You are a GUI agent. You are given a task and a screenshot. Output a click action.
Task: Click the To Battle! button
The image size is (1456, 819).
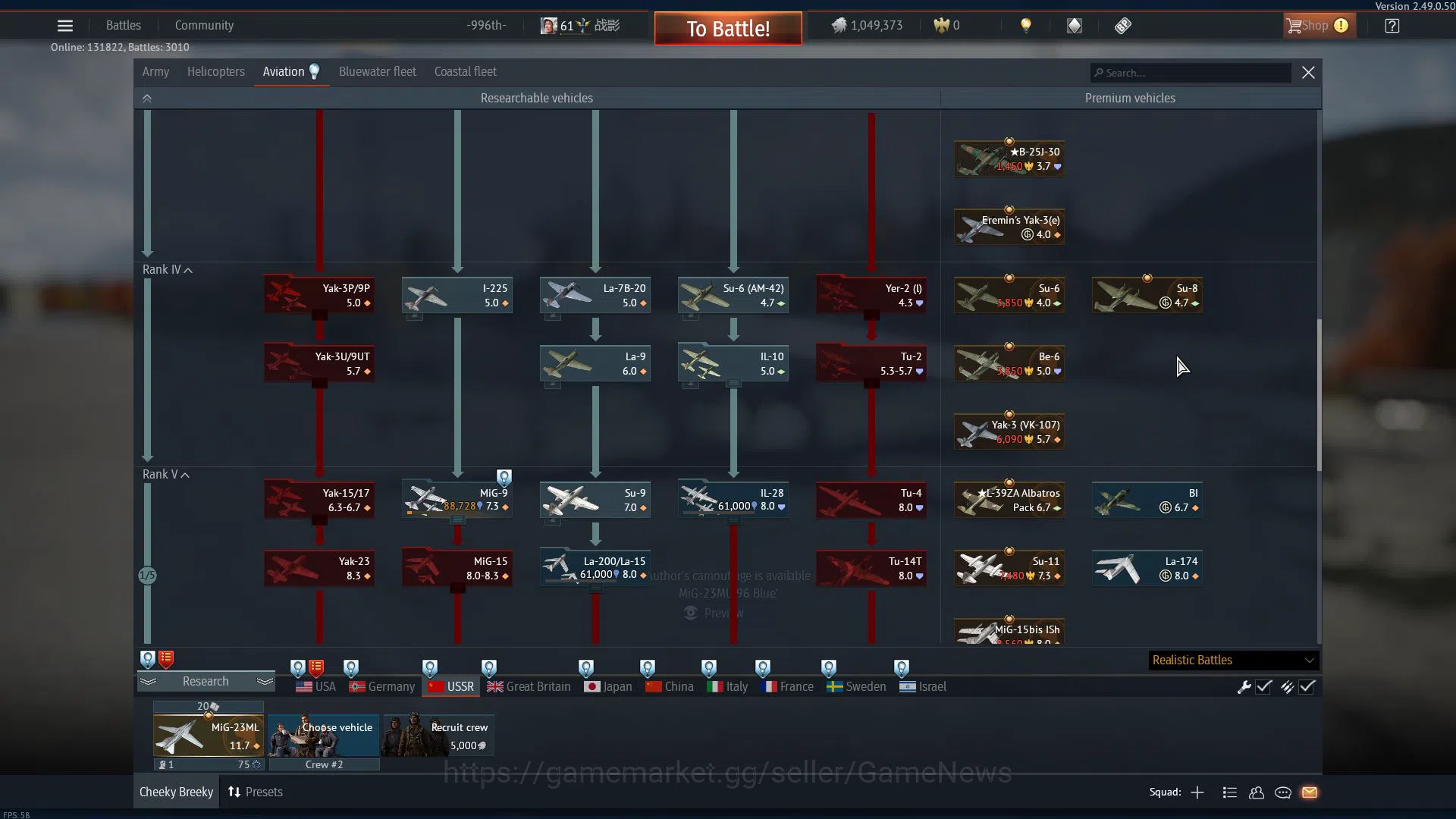coord(728,29)
